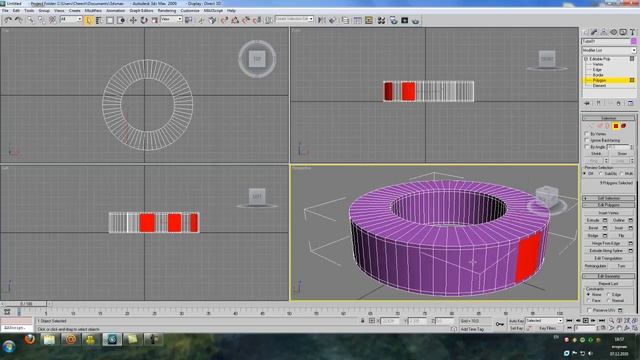The image size is (640, 360).
Task: Open the Edit menu
Action: [16, 11]
